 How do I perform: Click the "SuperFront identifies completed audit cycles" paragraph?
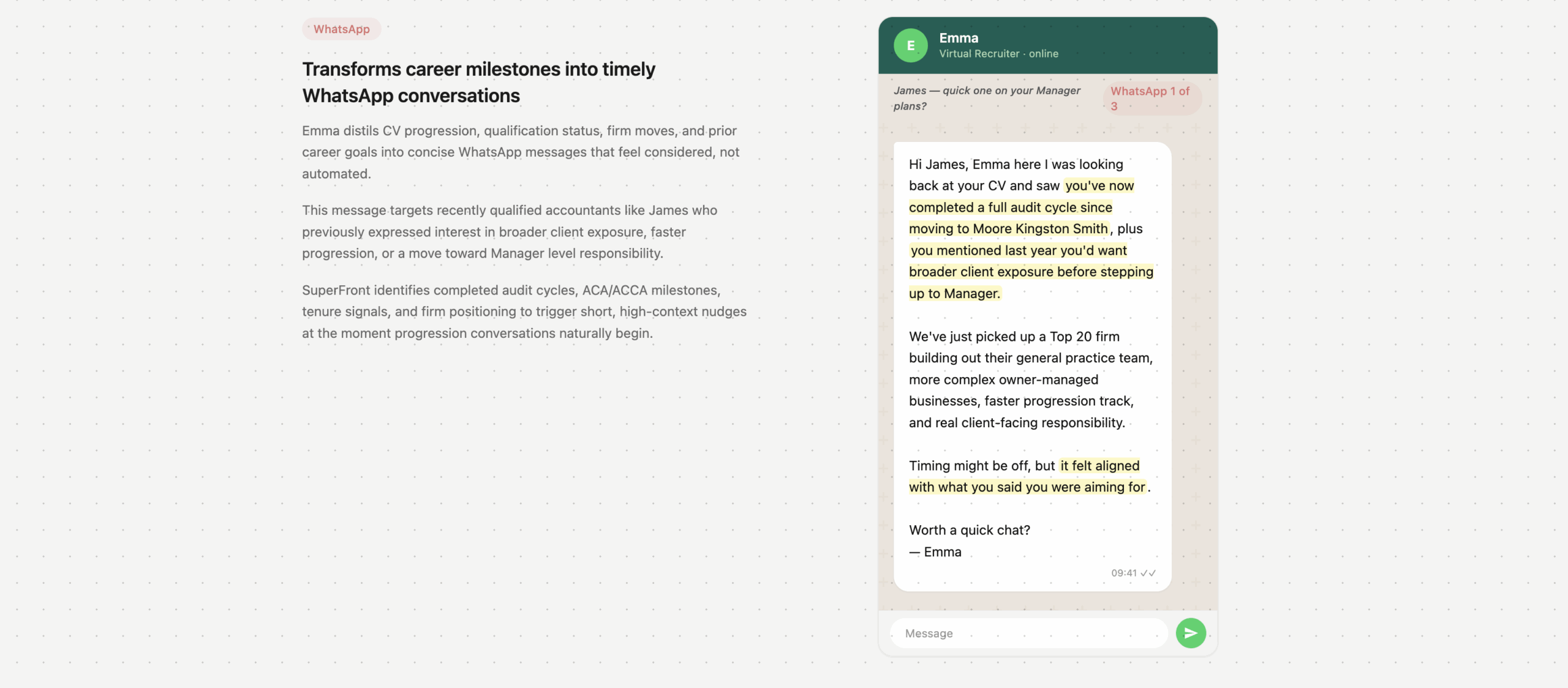[x=524, y=312]
